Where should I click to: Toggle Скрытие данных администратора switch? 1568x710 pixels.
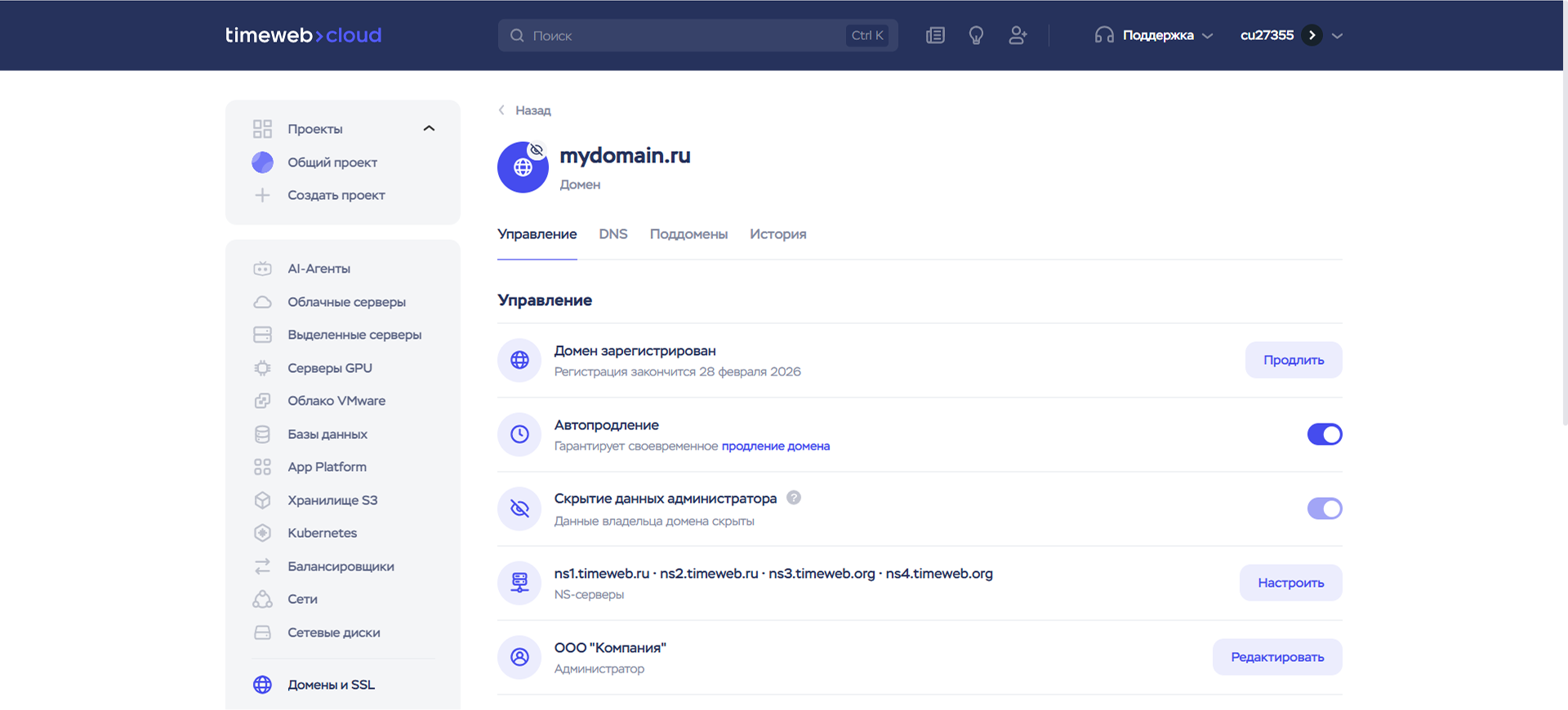pyautogui.click(x=1324, y=508)
